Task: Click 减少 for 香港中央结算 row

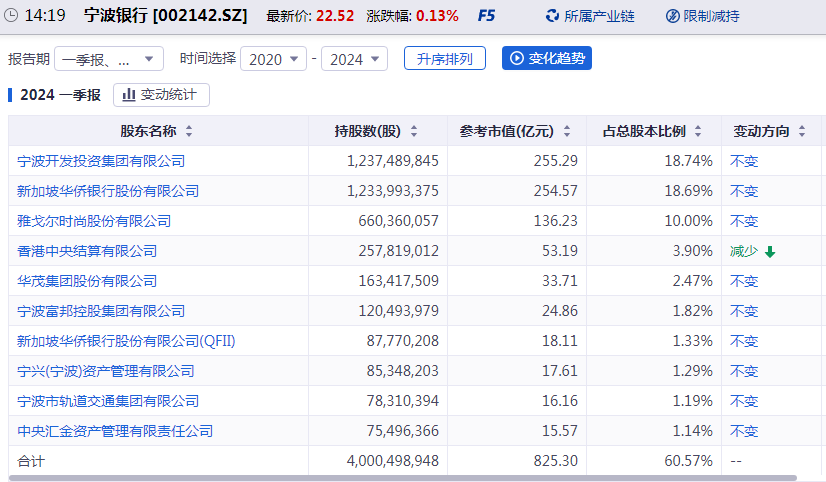Action: 743,251
